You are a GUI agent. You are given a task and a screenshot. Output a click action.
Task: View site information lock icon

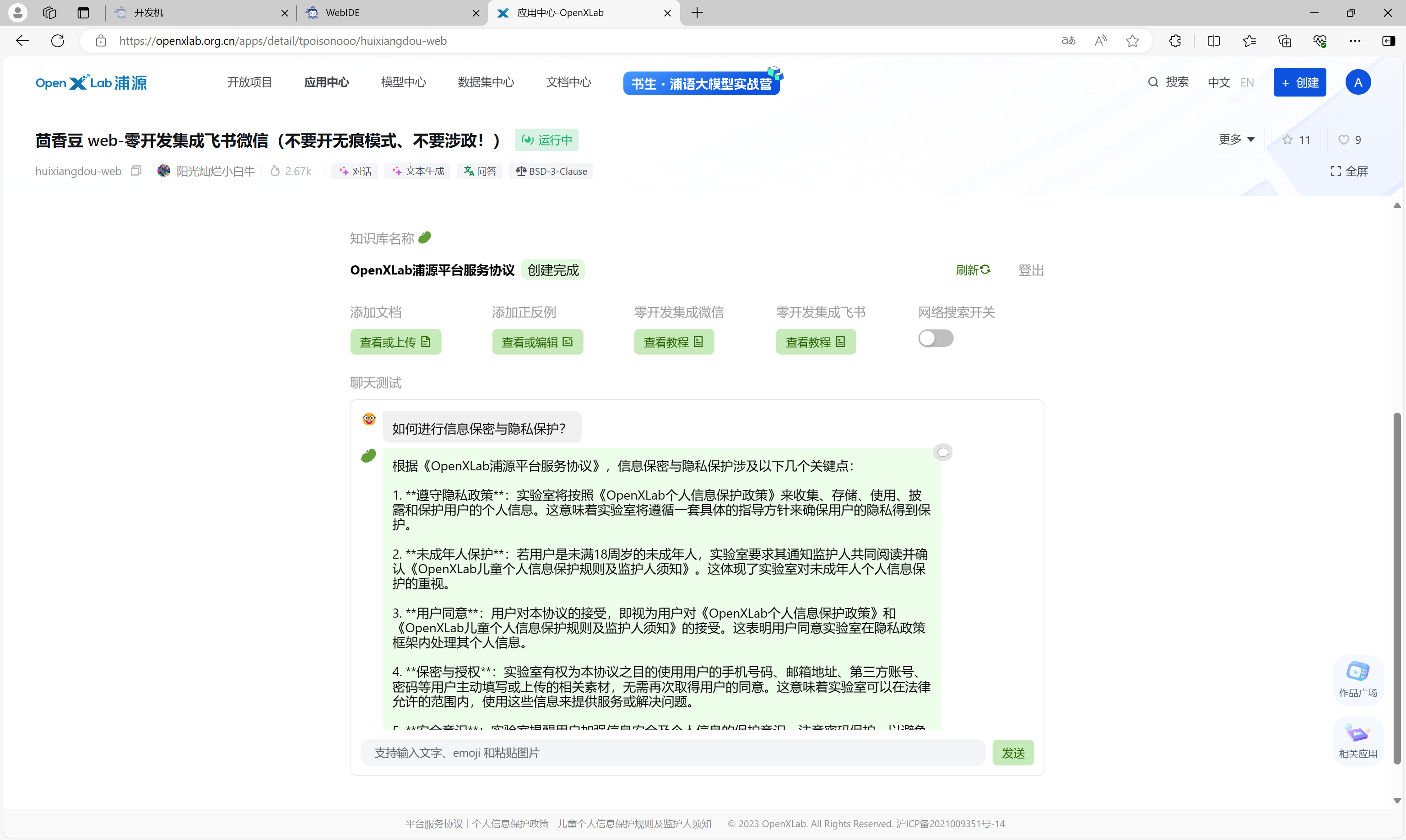101,41
